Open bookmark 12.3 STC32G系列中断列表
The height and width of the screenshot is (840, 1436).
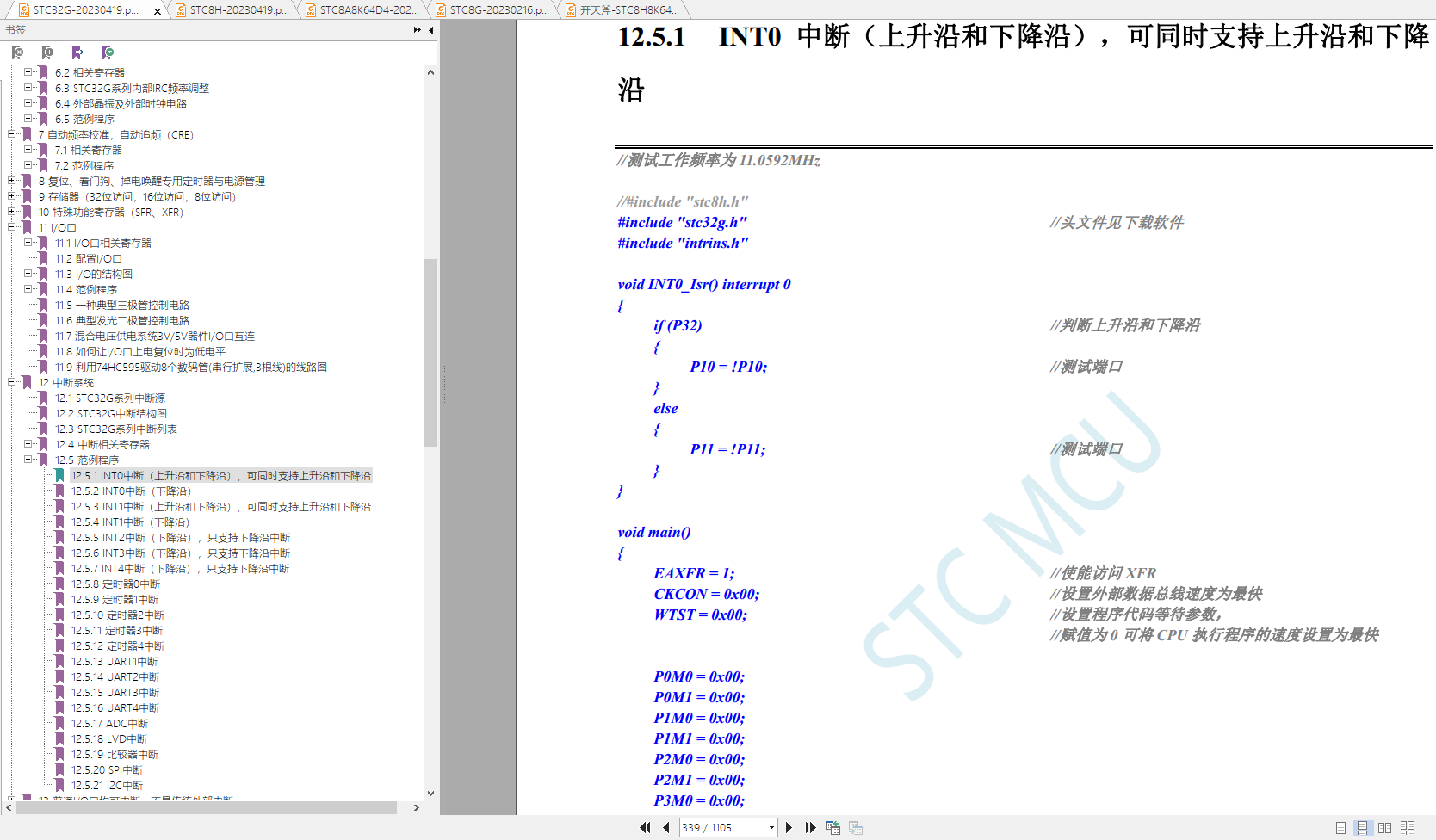coord(116,429)
